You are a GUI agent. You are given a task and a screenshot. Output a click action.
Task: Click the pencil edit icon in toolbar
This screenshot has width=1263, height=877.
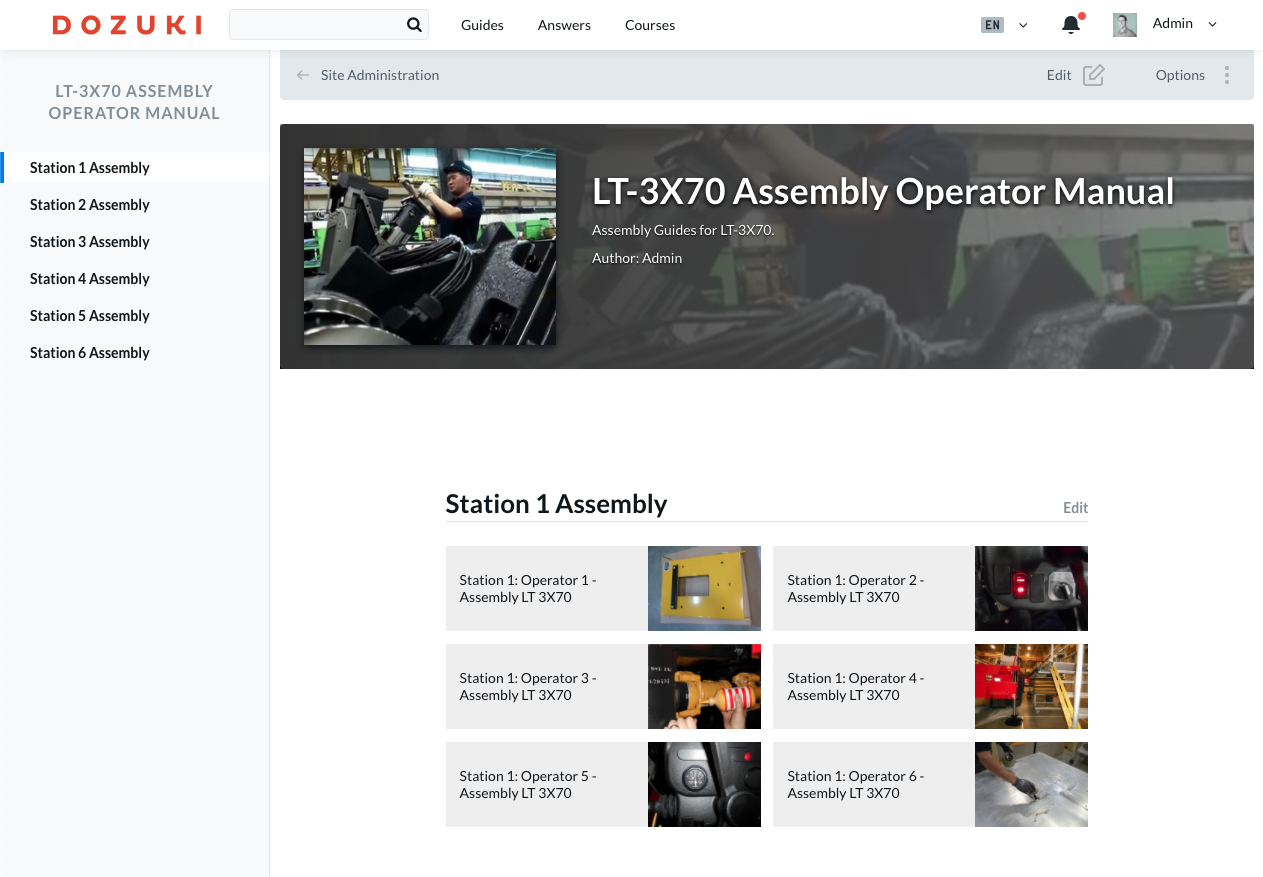click(1094, 75)
